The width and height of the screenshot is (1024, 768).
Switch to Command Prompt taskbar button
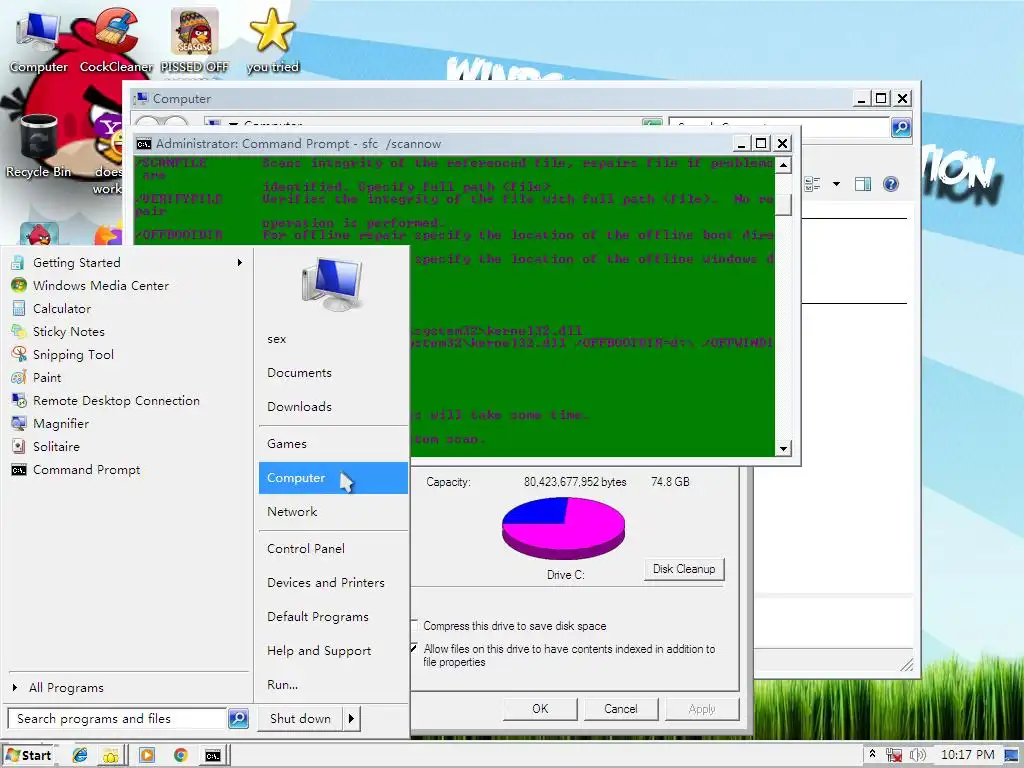click(x=213, y=756)
